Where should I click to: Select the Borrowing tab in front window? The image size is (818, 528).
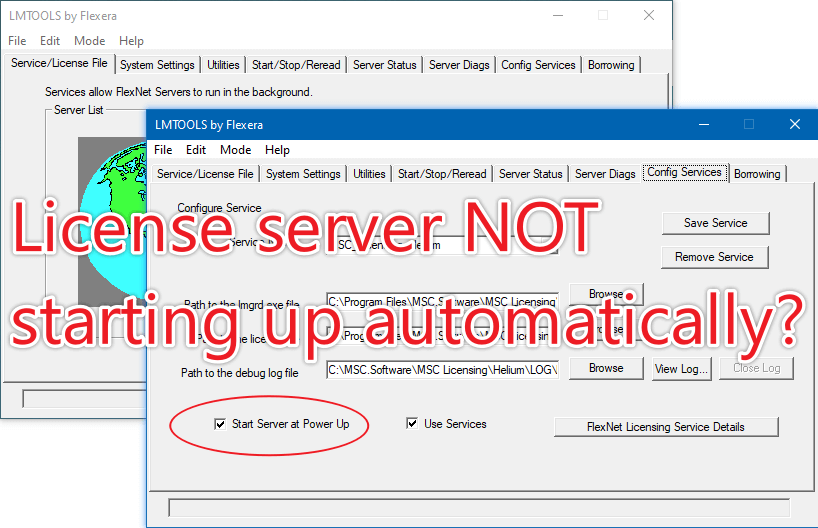click(x=757, y=174)
